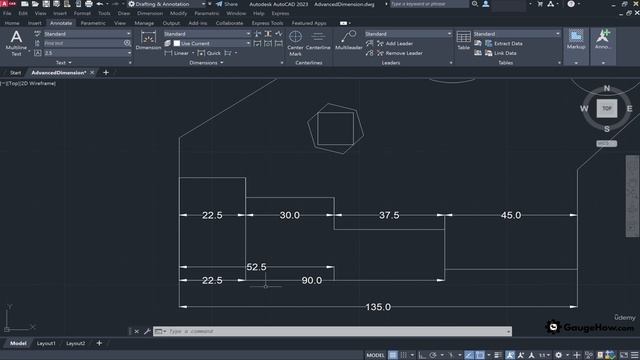Switch to the Layout2 tab
The image size is (640, 360).
76,344
